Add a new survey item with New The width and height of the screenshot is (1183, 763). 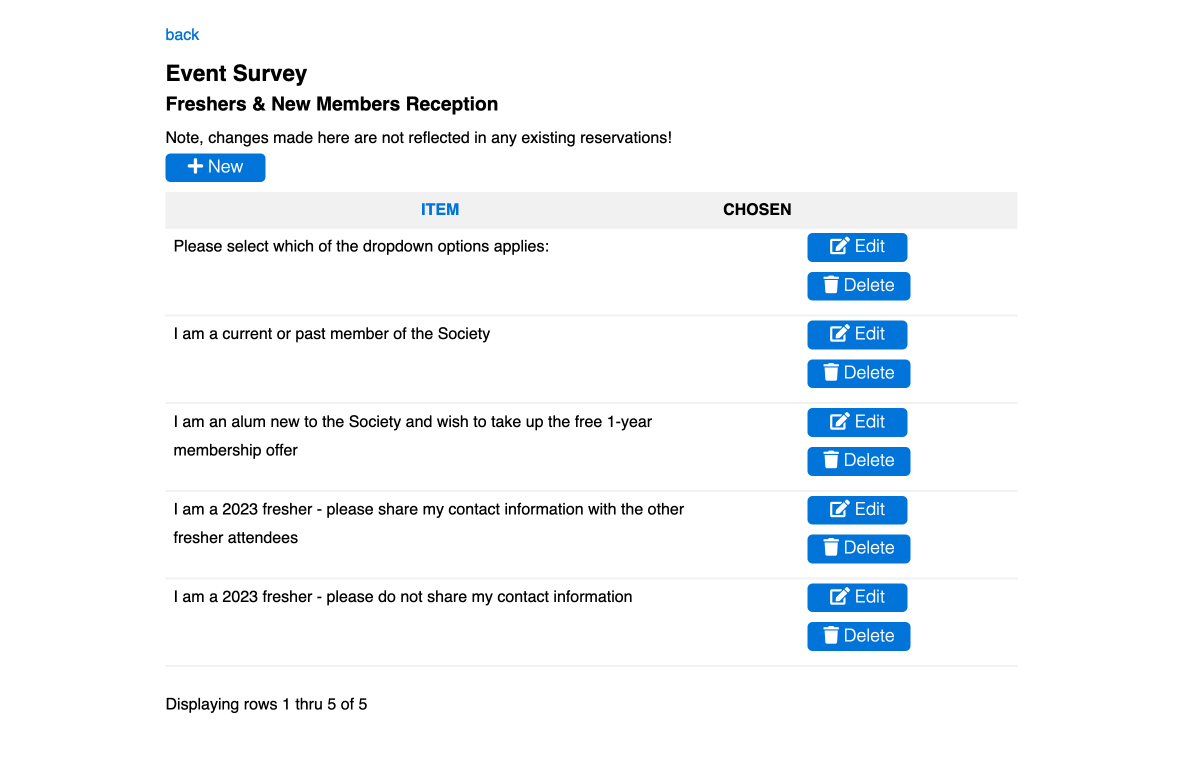tap(215, 168)
